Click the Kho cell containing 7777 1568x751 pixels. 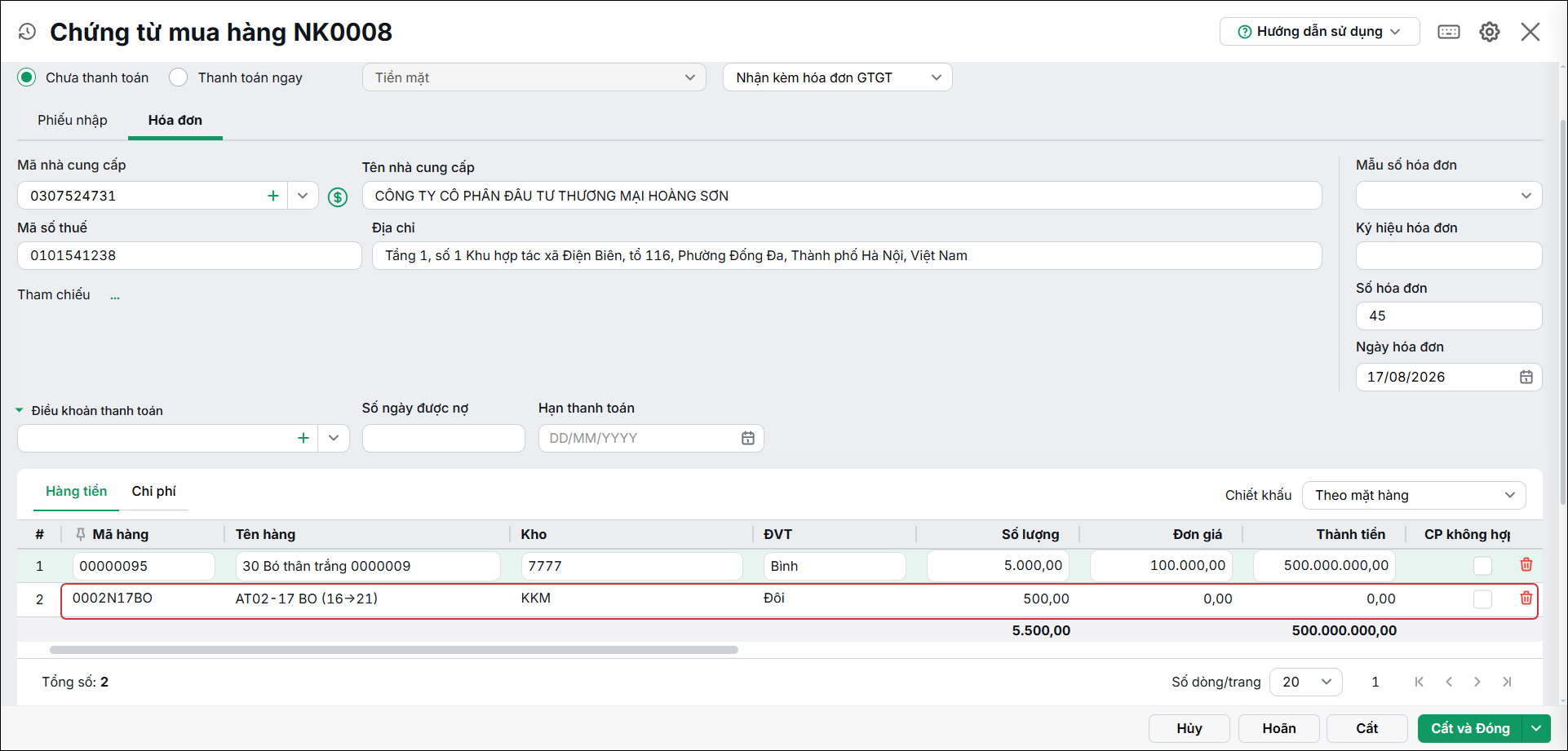pyautogui.click(x=631, y=566)
